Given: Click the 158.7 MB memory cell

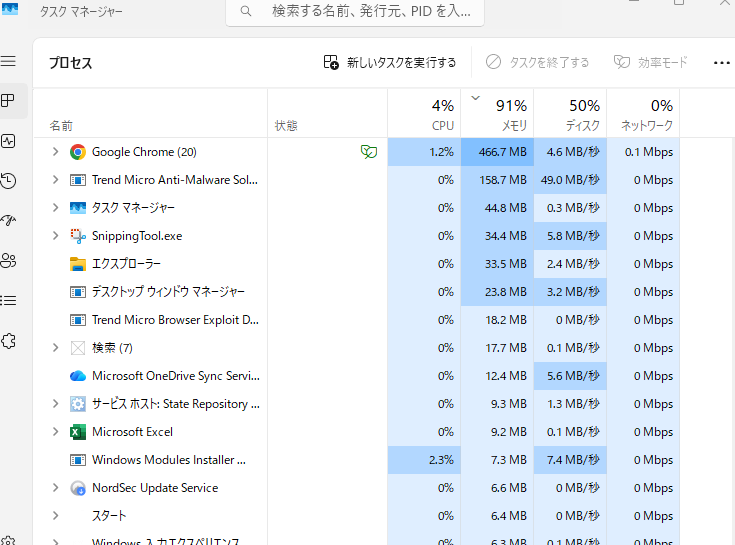Looking at the screenshot, I should 497,180.
